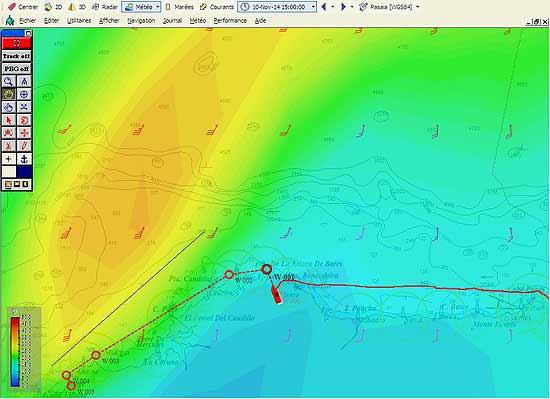Toggle the PBG off button
Image resolution: width=550 pixels, height=399 pixels.
pos(17,69)
